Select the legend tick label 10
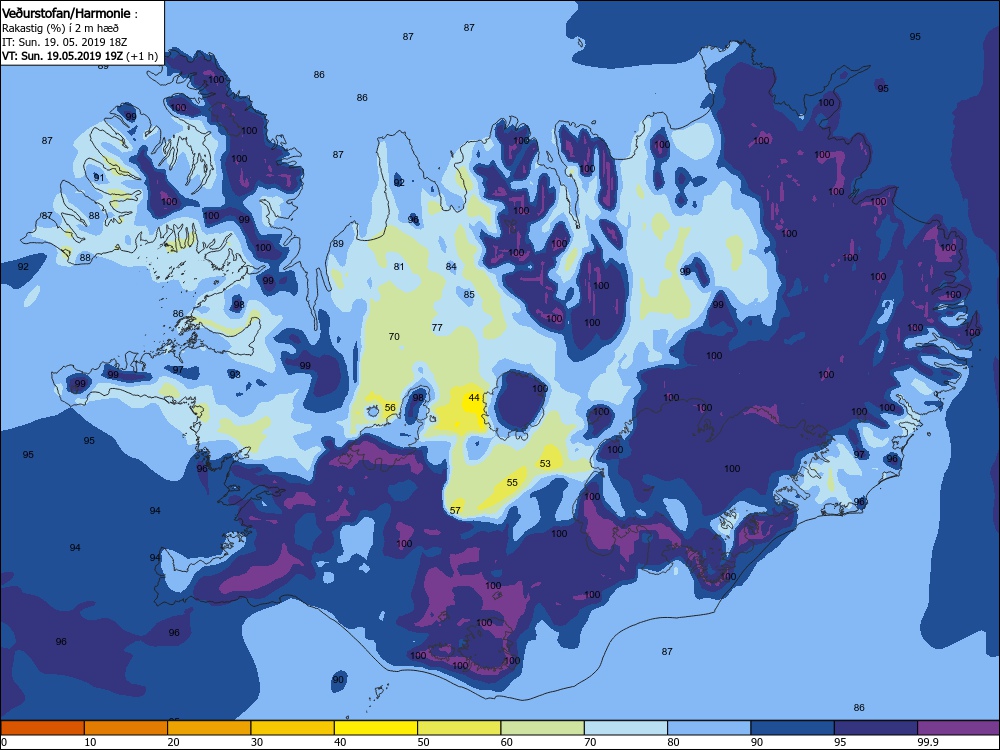This screenshot has width=1000, height=750. [x=91, y=742]
